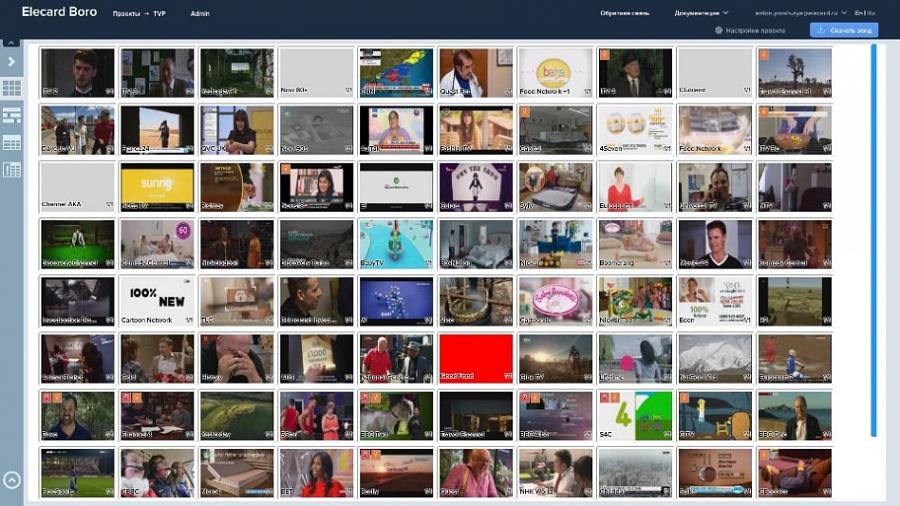Open the table view icon in sidebar
Image resolution: width=900 pixels, height=506 pixels.
[x=12, y=143]
